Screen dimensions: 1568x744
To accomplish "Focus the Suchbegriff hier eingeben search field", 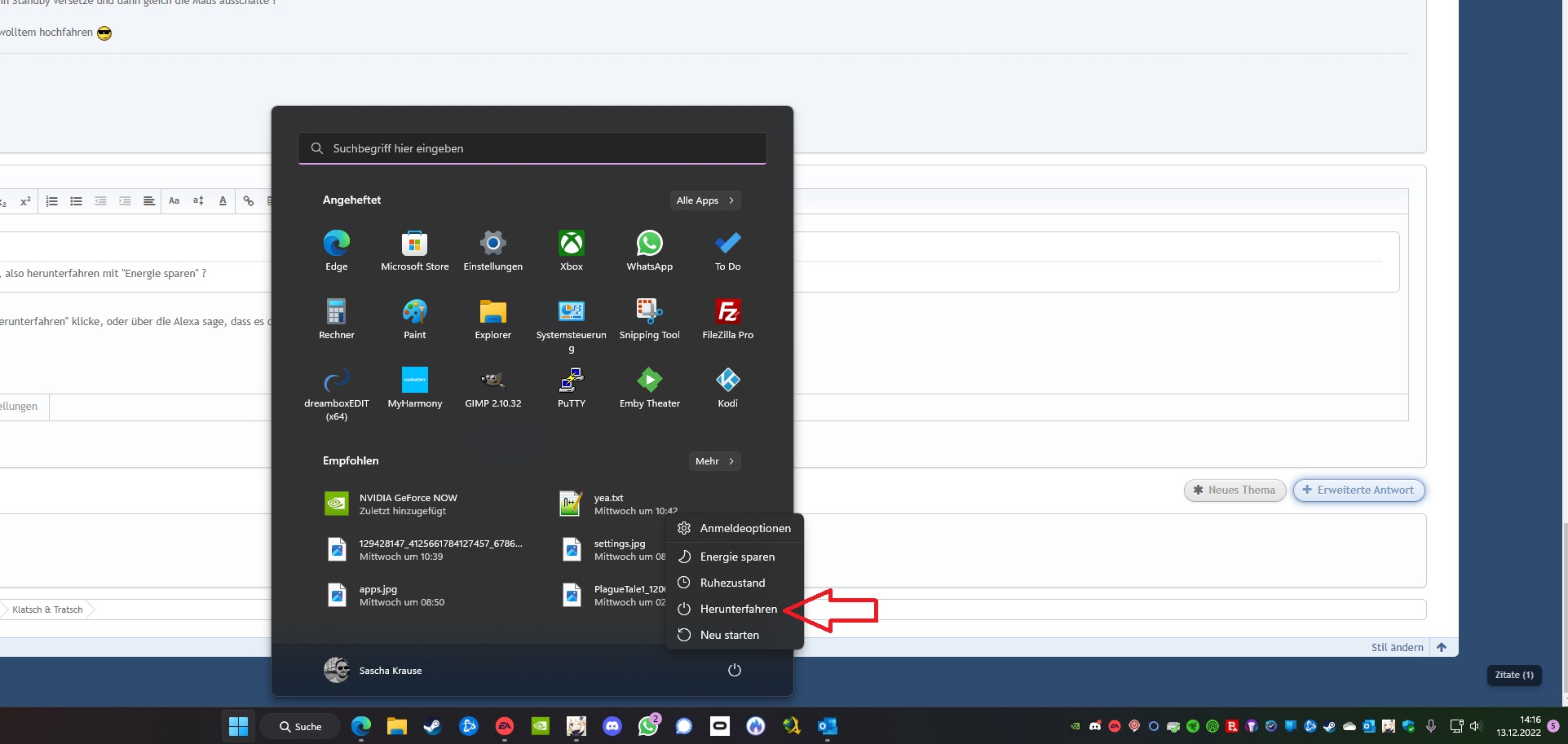I will pyautogui.click(x=532, y=148).
